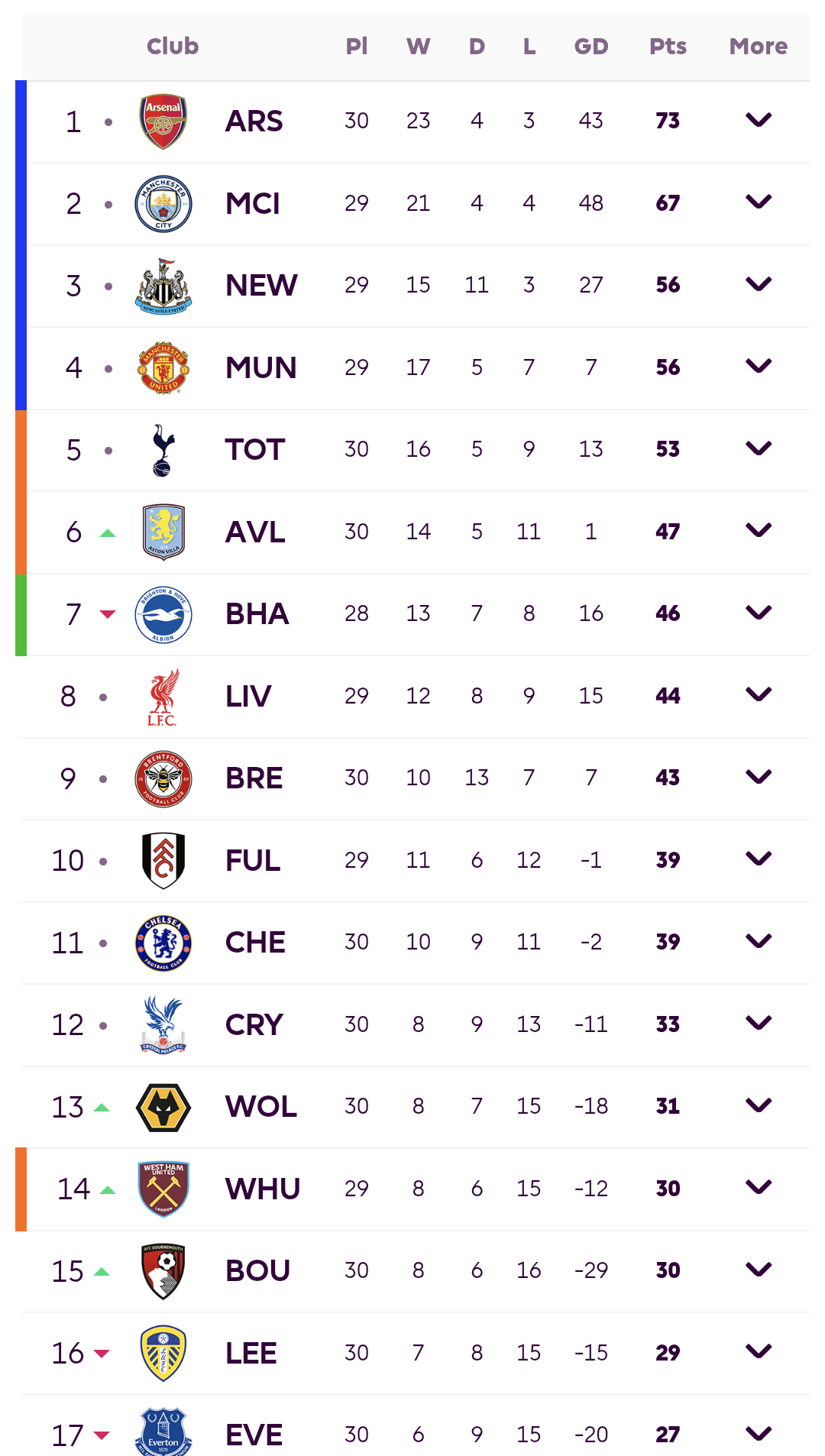
Task: Open the MUN team link
Action: click(x=261, y=368)
